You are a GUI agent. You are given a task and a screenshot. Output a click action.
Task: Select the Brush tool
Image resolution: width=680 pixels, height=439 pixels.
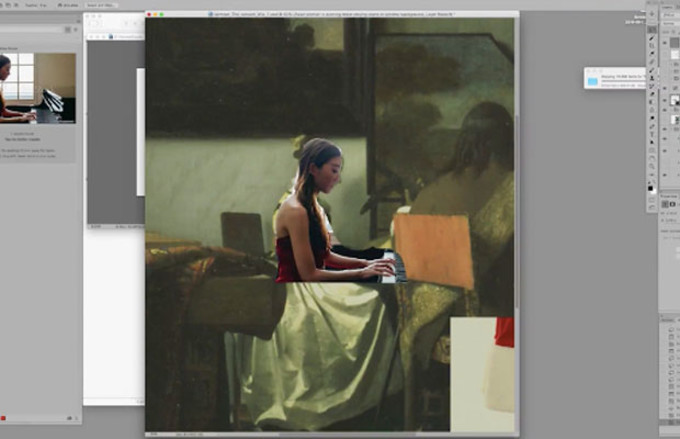click(652, 70)
